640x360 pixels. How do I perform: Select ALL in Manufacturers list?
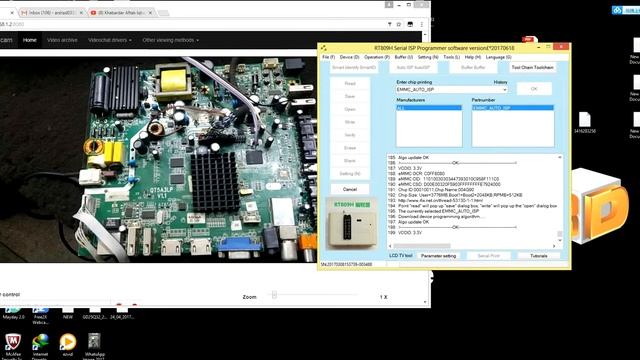click(x=429, y=108)
